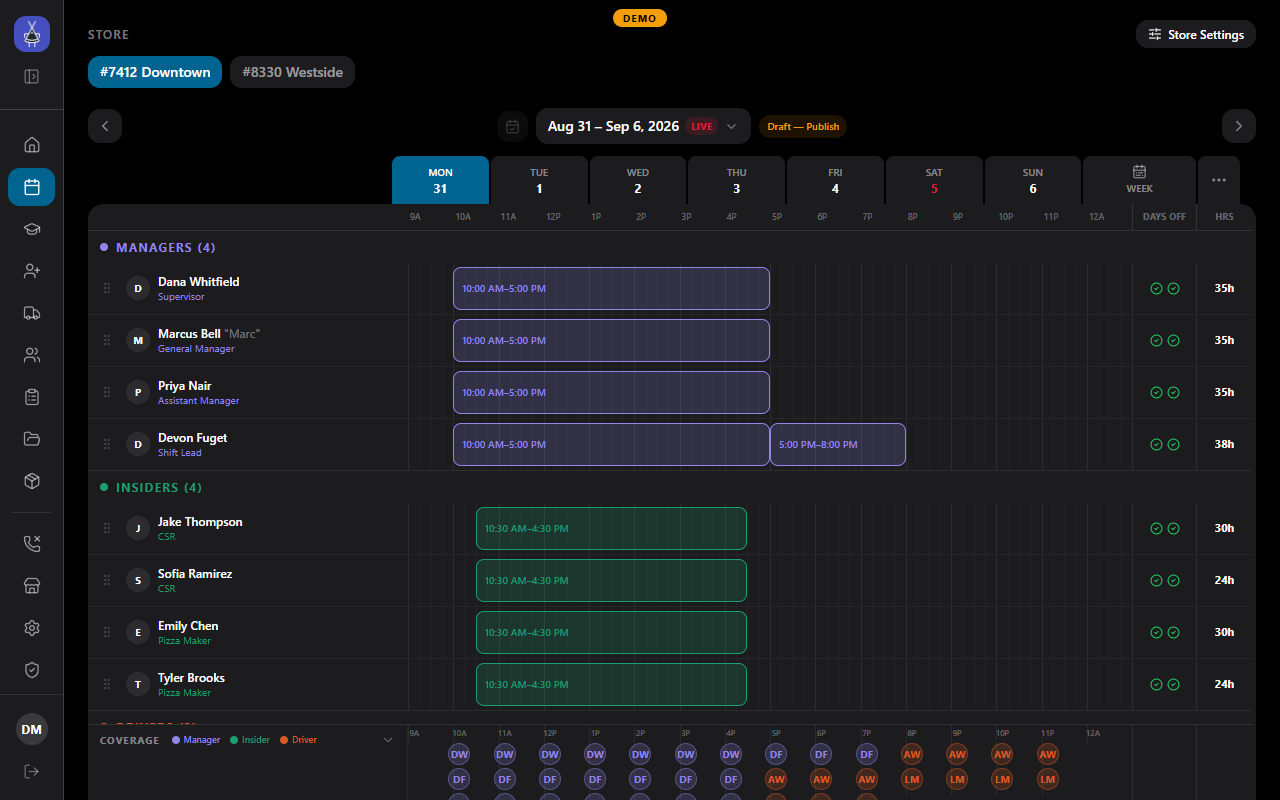
Task: Open the package box icon in sidebar
Action: click(32, 481)
